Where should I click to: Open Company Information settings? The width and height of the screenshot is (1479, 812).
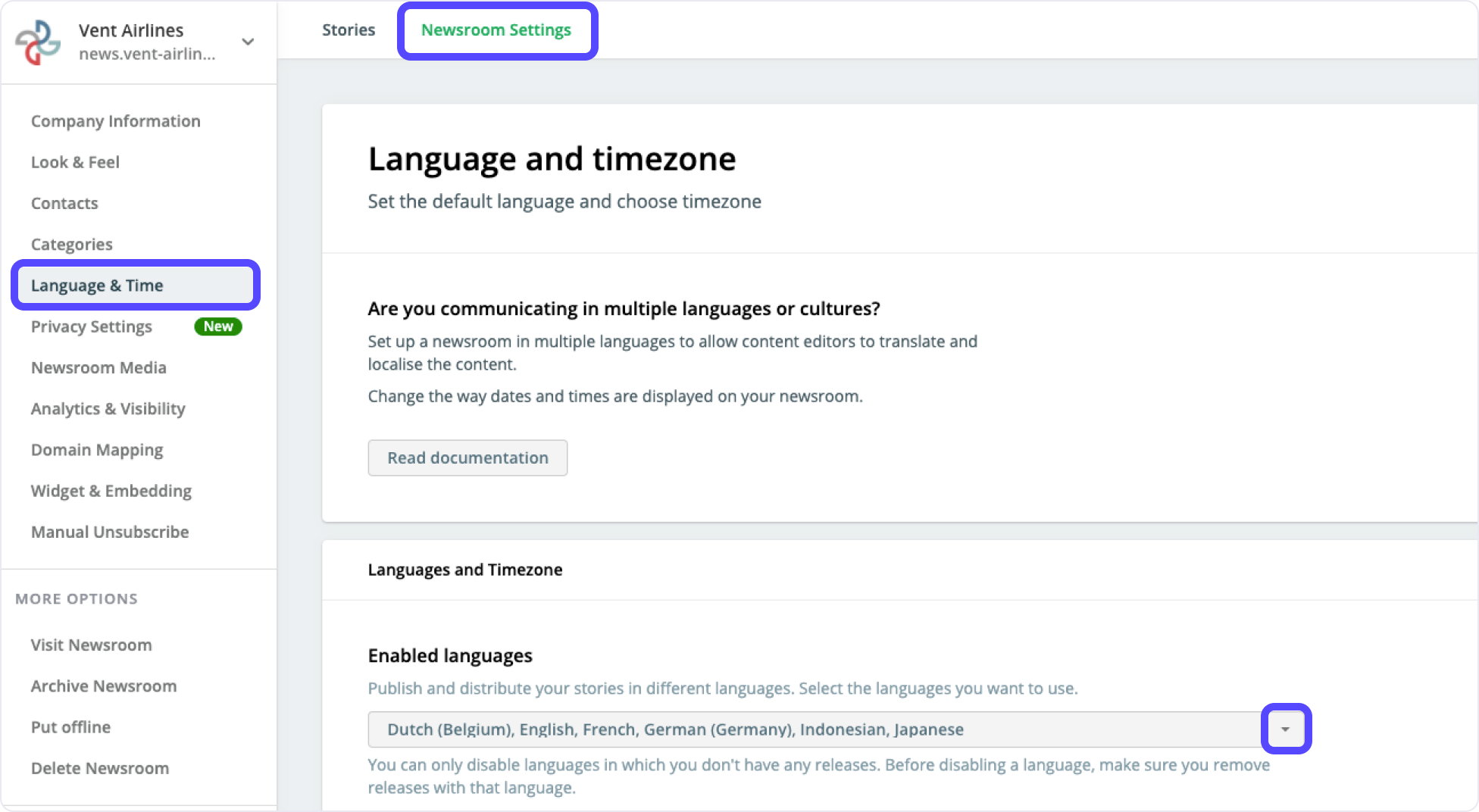click(x=116, y=121)
